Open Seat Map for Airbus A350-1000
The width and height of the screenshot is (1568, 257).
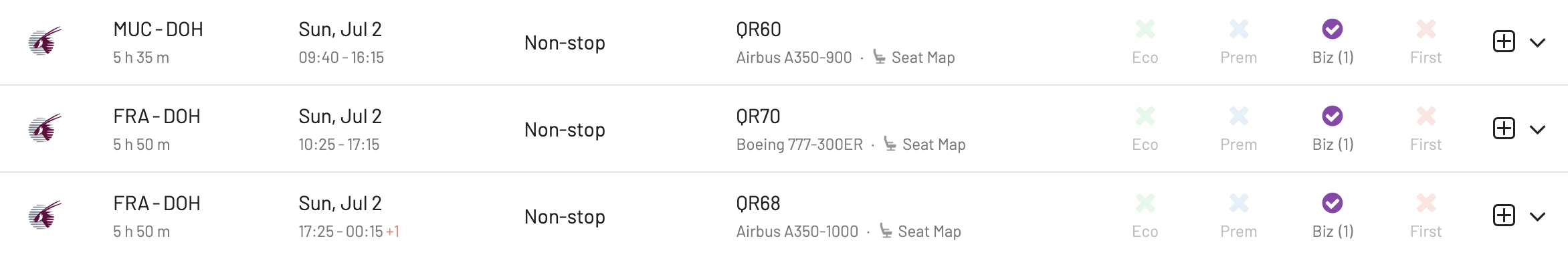(920, 232)
